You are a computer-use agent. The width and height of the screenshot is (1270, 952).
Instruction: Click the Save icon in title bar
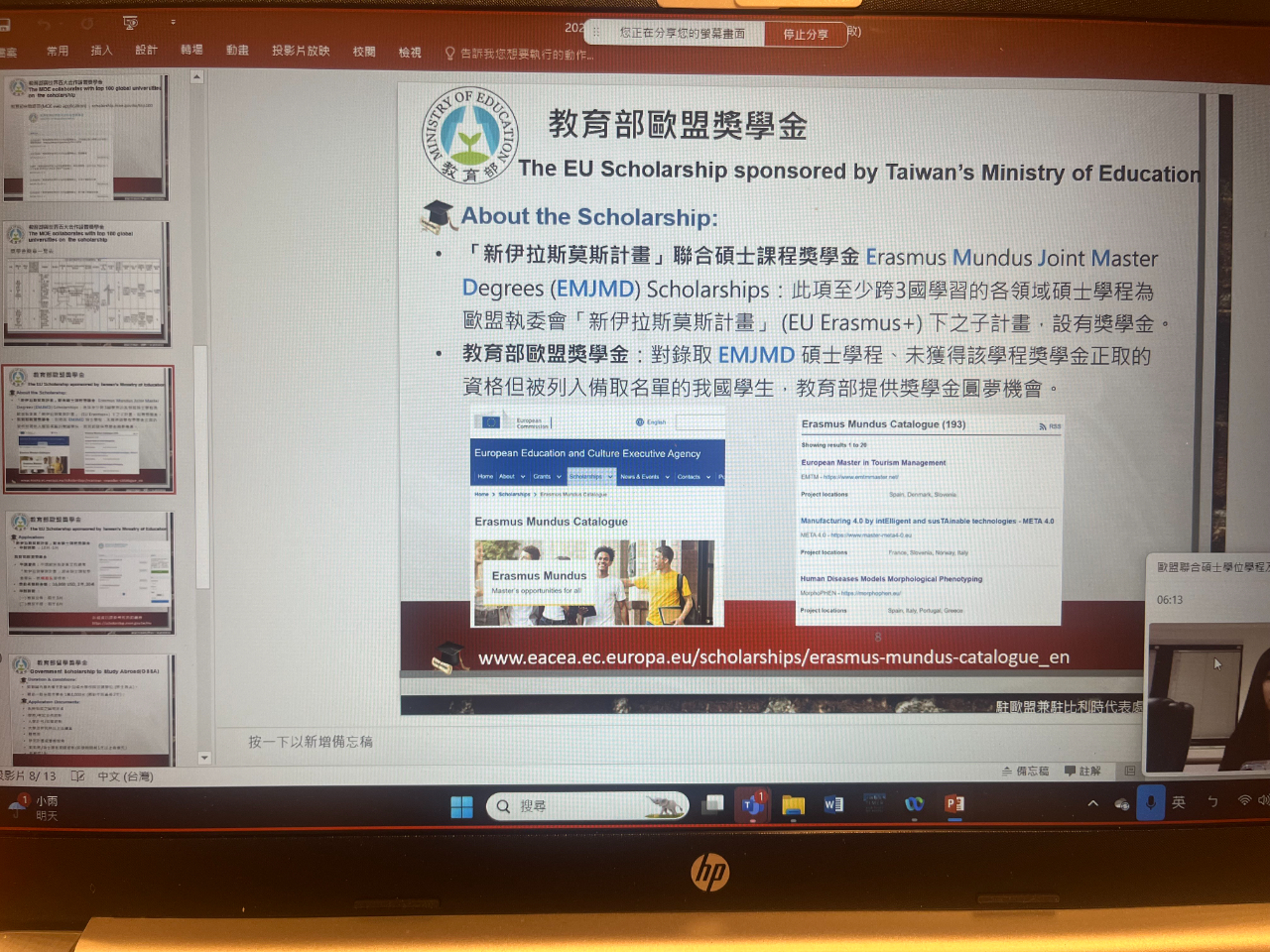tap(5, 25)
